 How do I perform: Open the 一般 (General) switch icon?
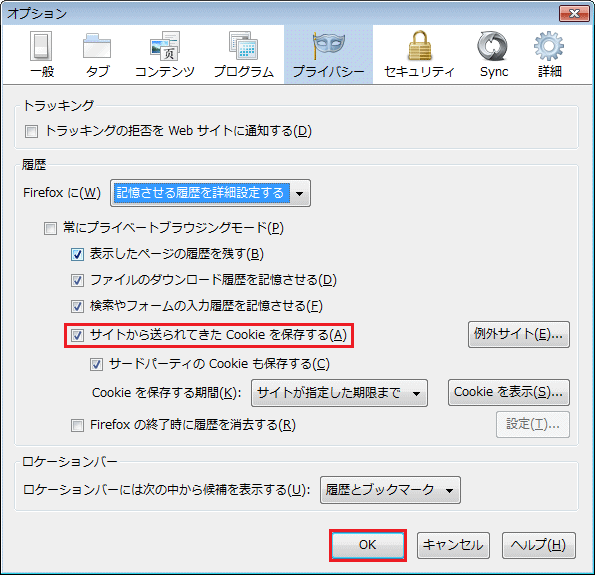(x=41, y=47)
